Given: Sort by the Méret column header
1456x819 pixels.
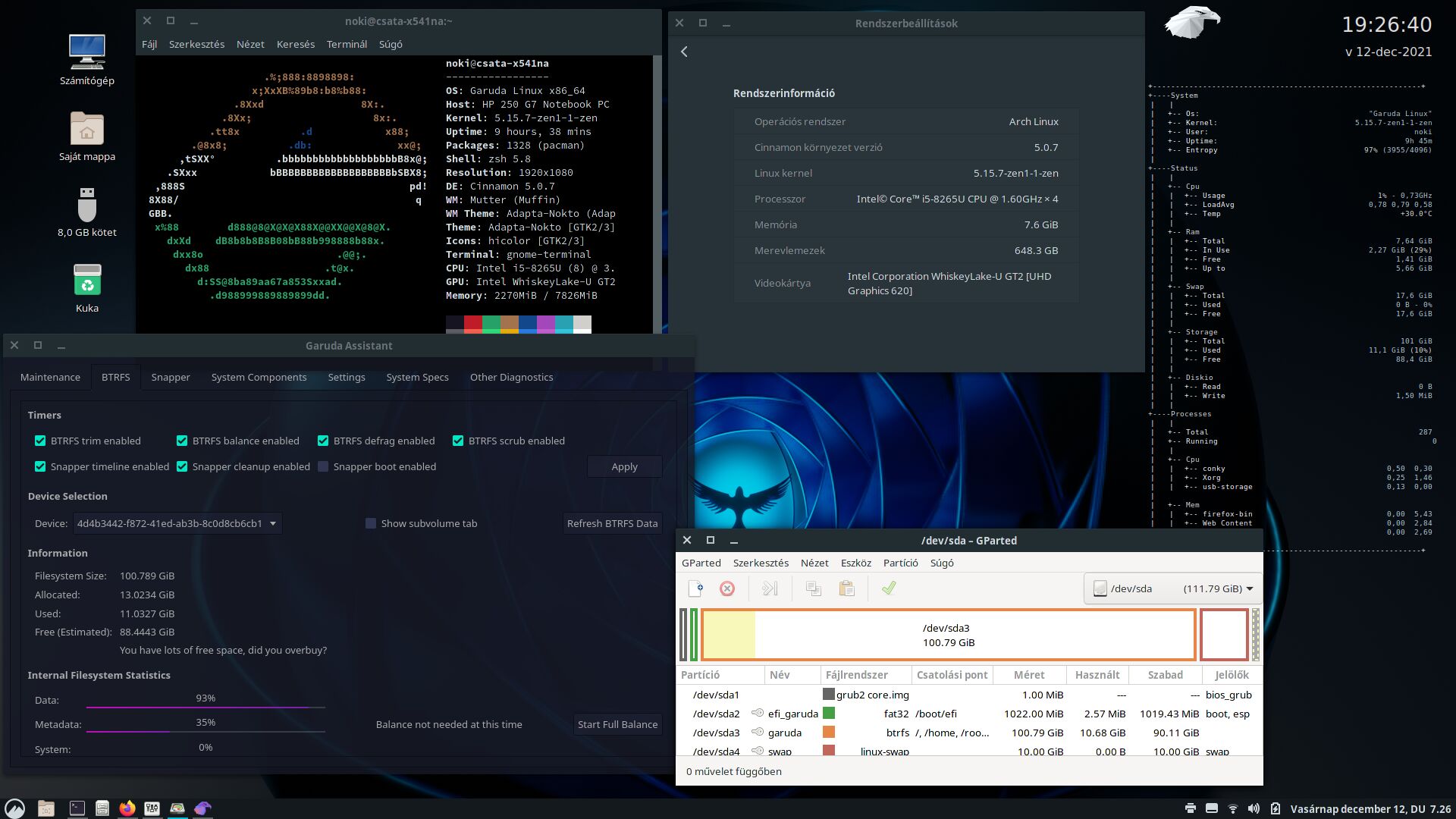Looking at the screenshot, I should pyautogui.click(x=1029, y=675).
